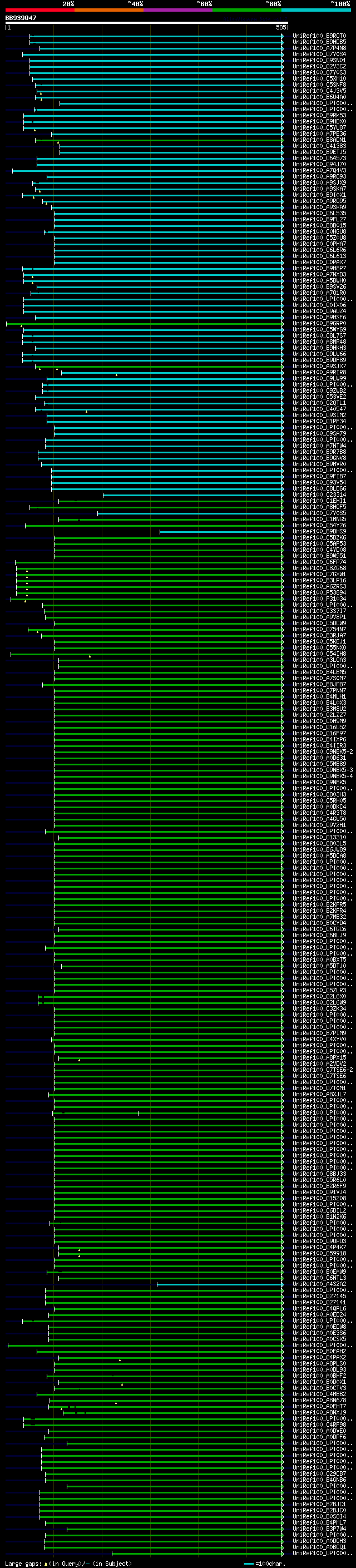The width and height of the screenshot is (356, 1568).
Task: Pick the green-bar hit UniRef100_B8ADN1
Action: tap(319, 140)
